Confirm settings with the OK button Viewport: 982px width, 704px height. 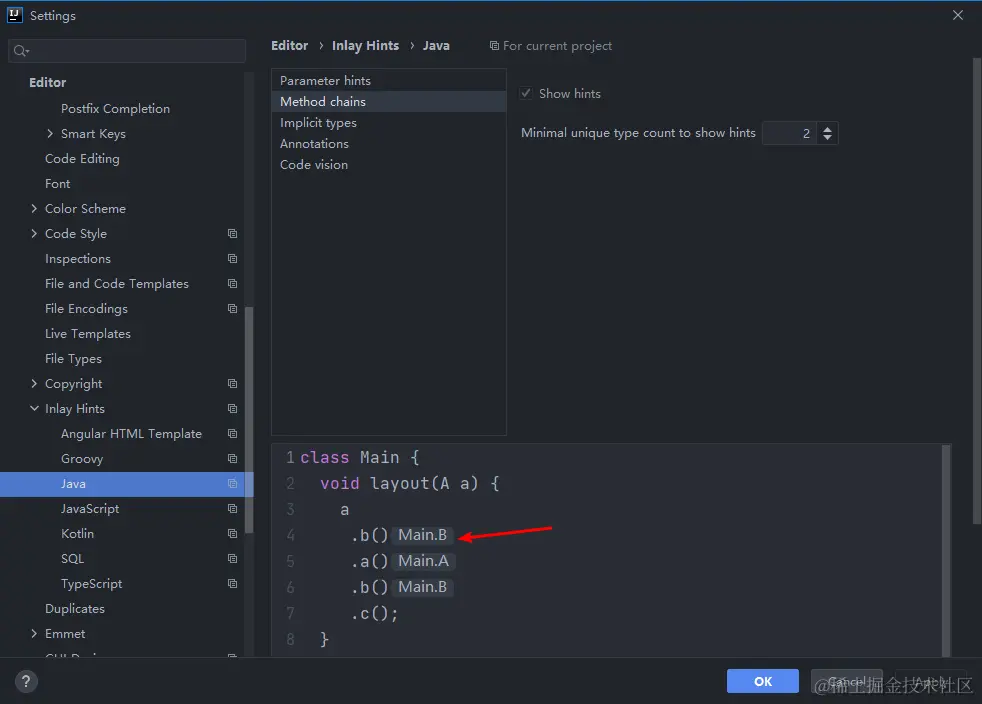[762, 681]
